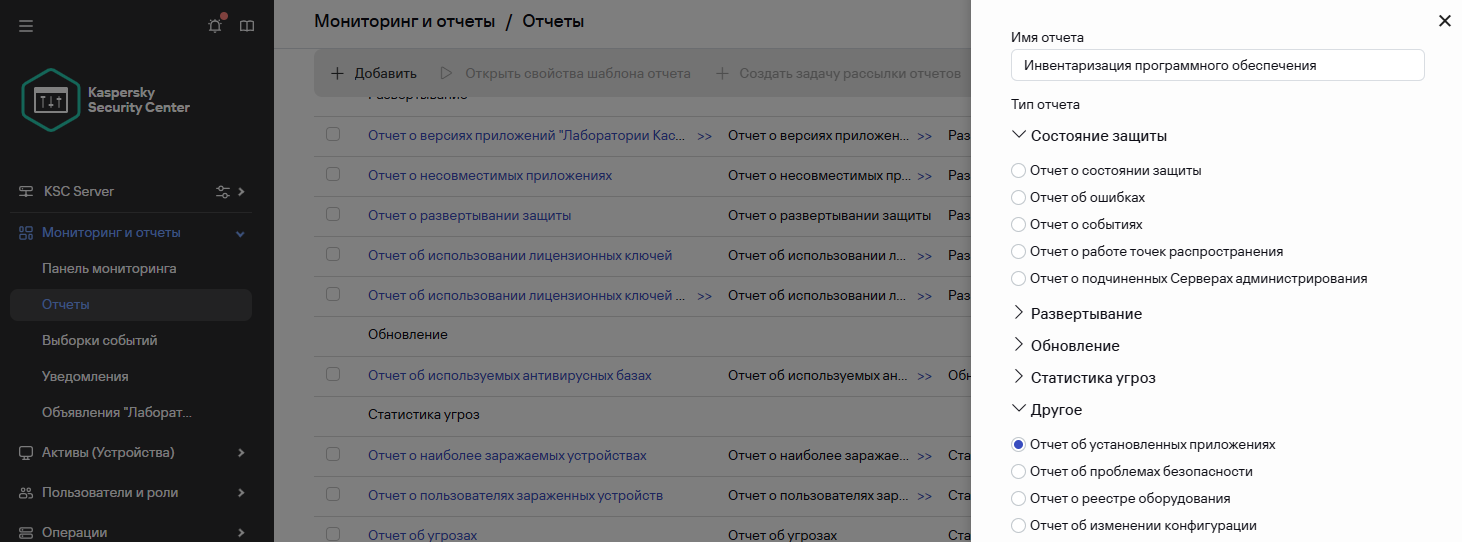Viewport: 1462px width, 542px height.
Task: Close the report panel with X
Action: click(1444, 21)
